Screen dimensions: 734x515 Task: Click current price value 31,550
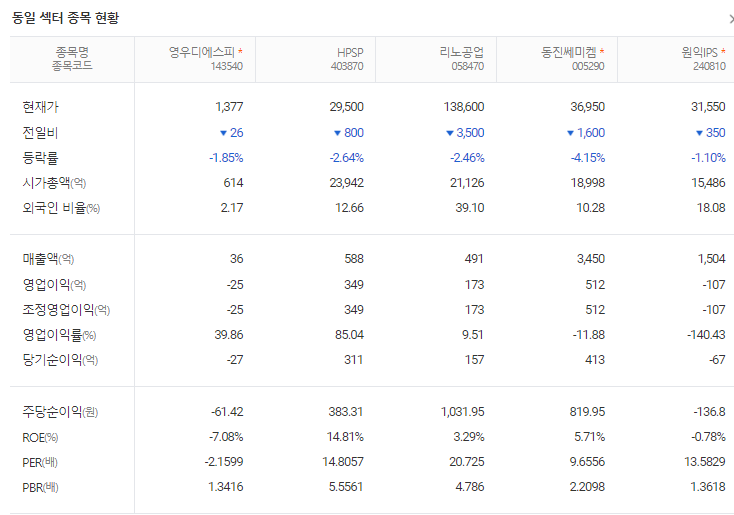click(x=708, y=107)
